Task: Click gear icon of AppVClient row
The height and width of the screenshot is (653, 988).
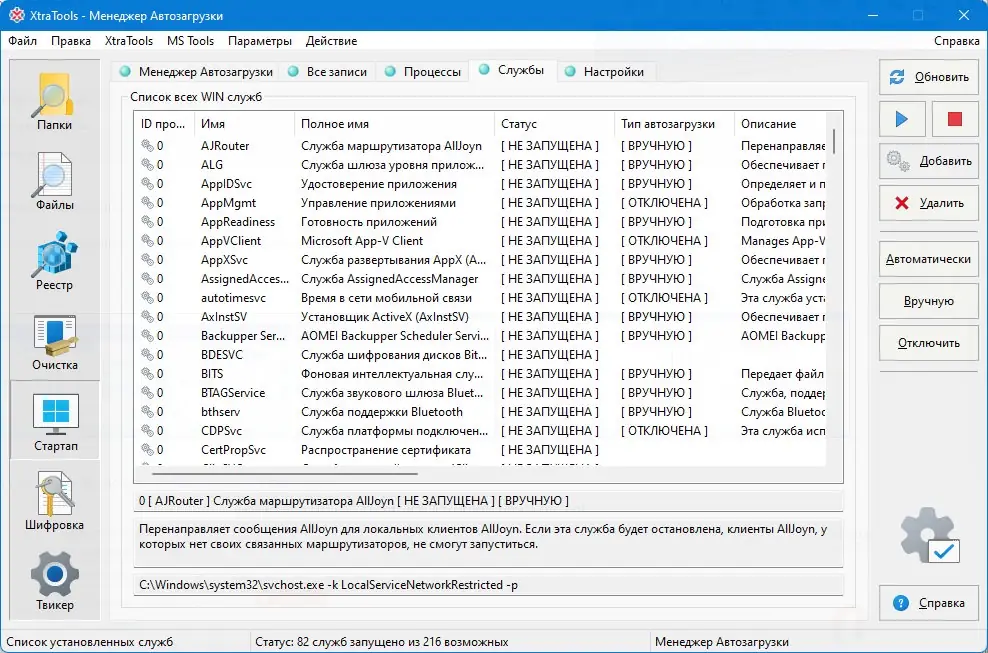Action: (147, 241)
